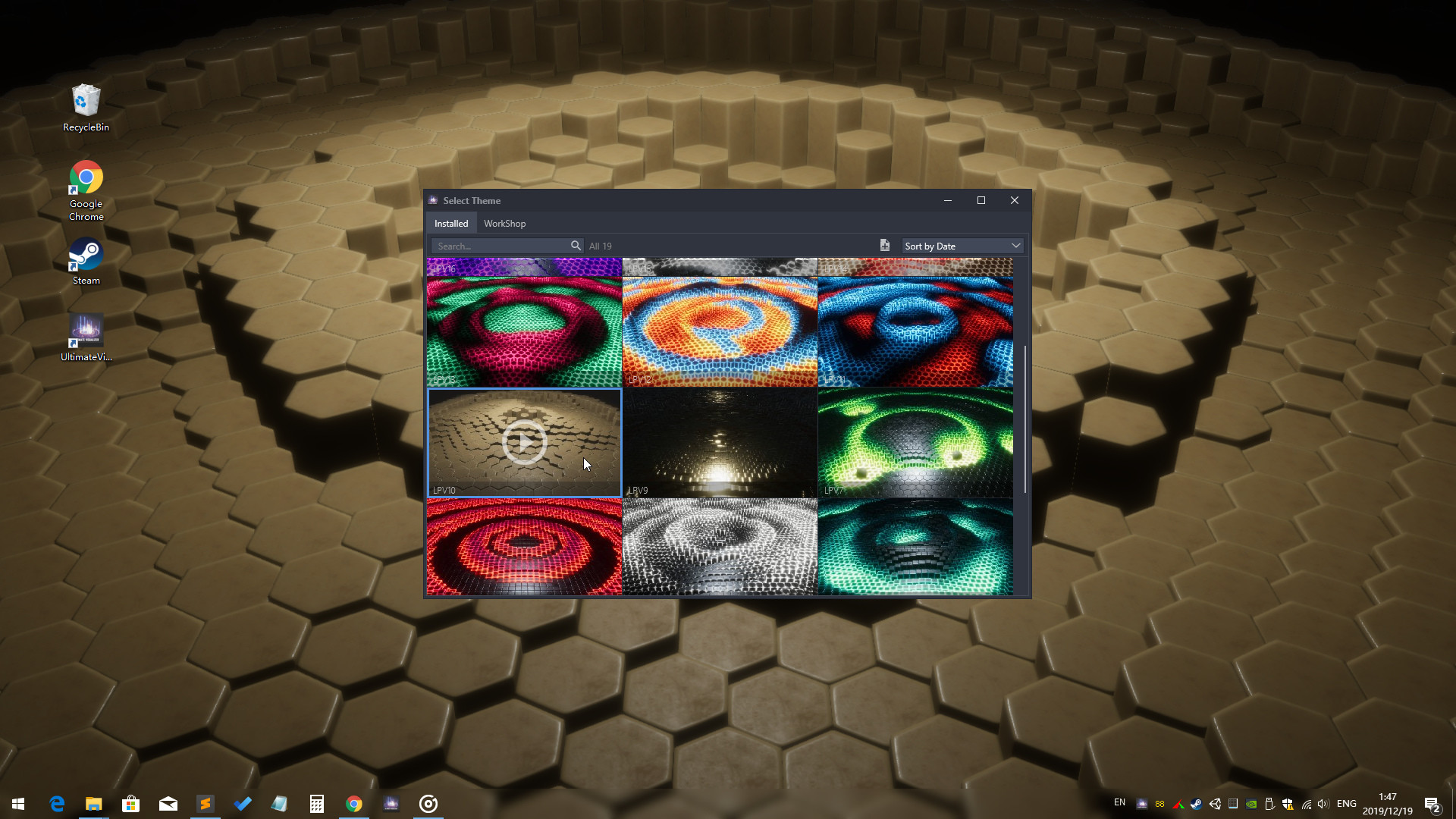Expand the language options via ENG indicator
Viewport: 1456px width, 819px height.
(x=1347, y=804)
